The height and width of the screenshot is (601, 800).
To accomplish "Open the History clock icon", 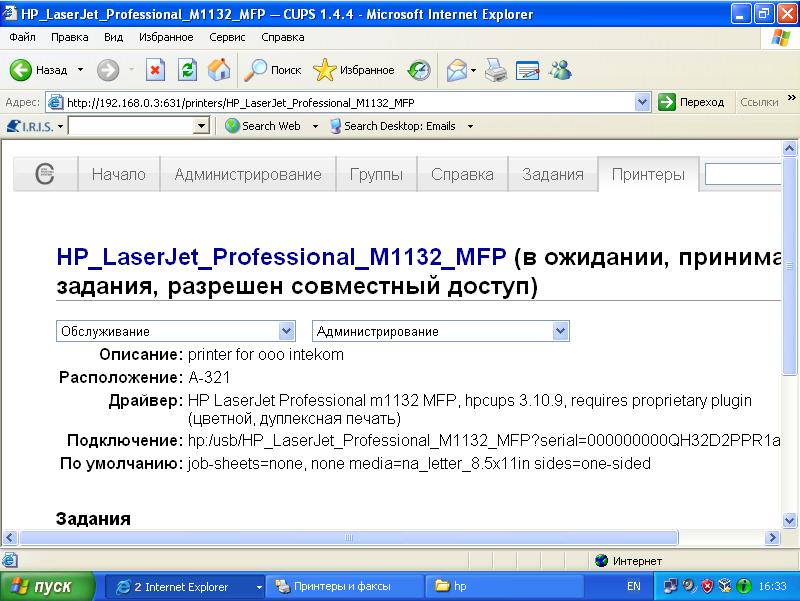I will 419,70.
